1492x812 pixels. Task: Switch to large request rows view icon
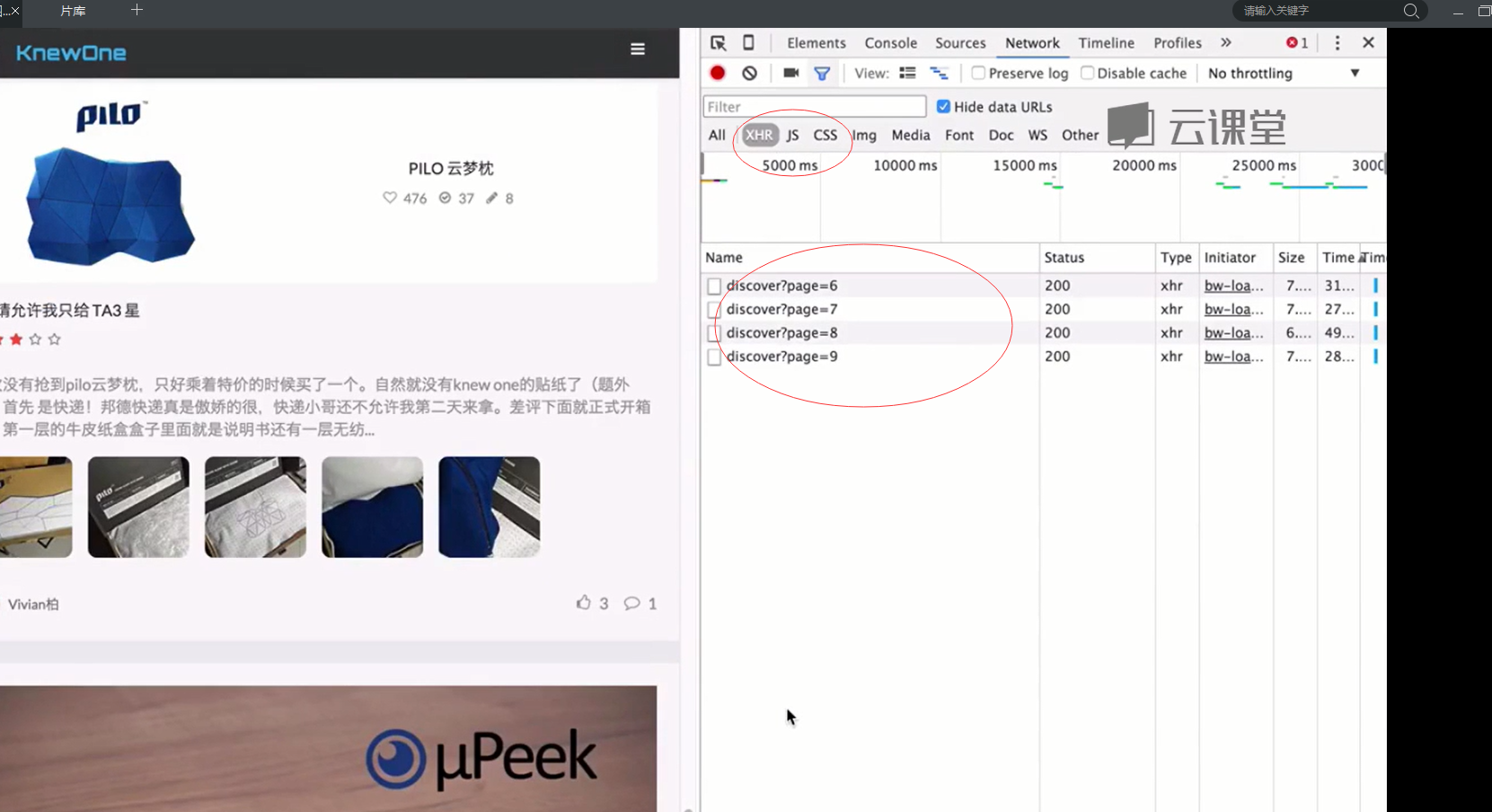point(908,73)
